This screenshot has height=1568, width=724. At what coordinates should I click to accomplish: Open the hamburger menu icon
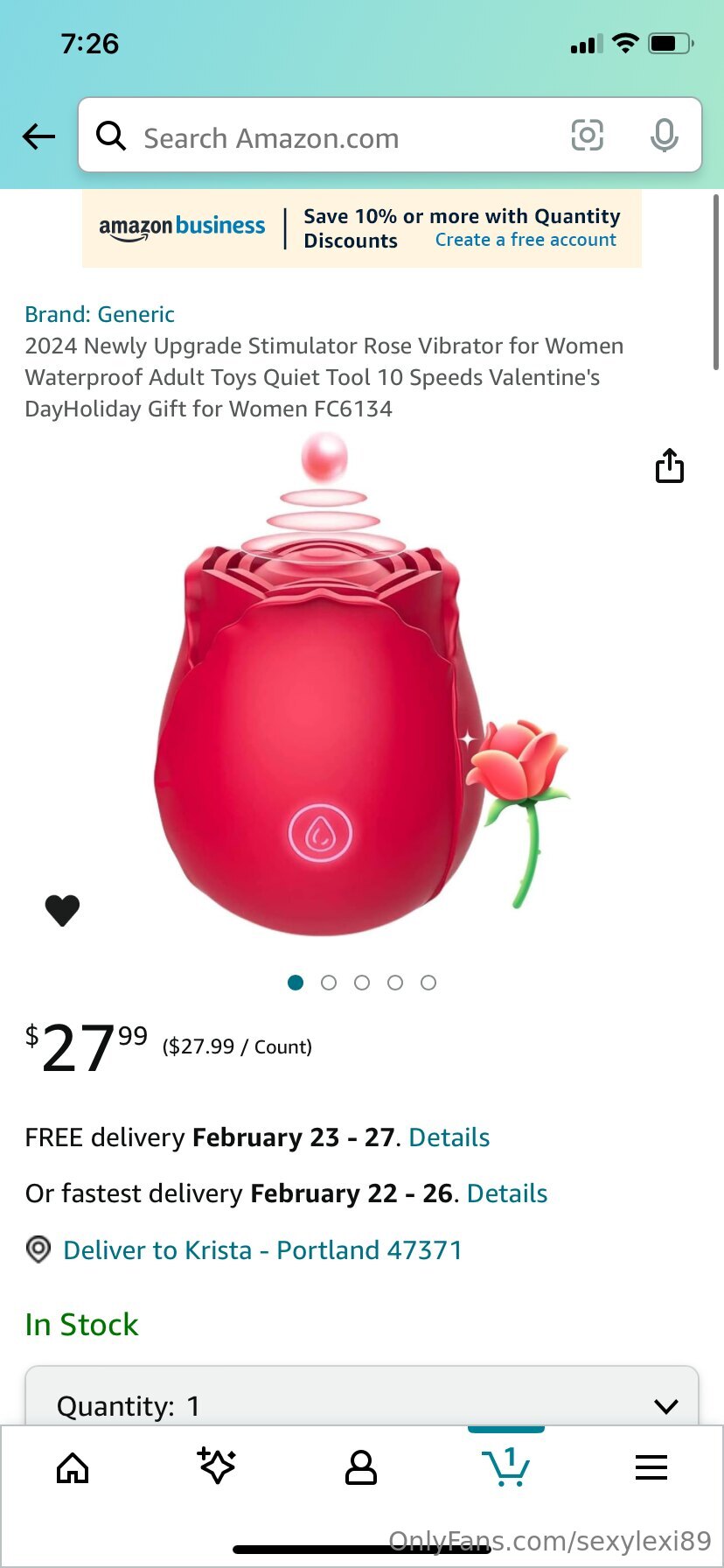[x=651, y=1467]
